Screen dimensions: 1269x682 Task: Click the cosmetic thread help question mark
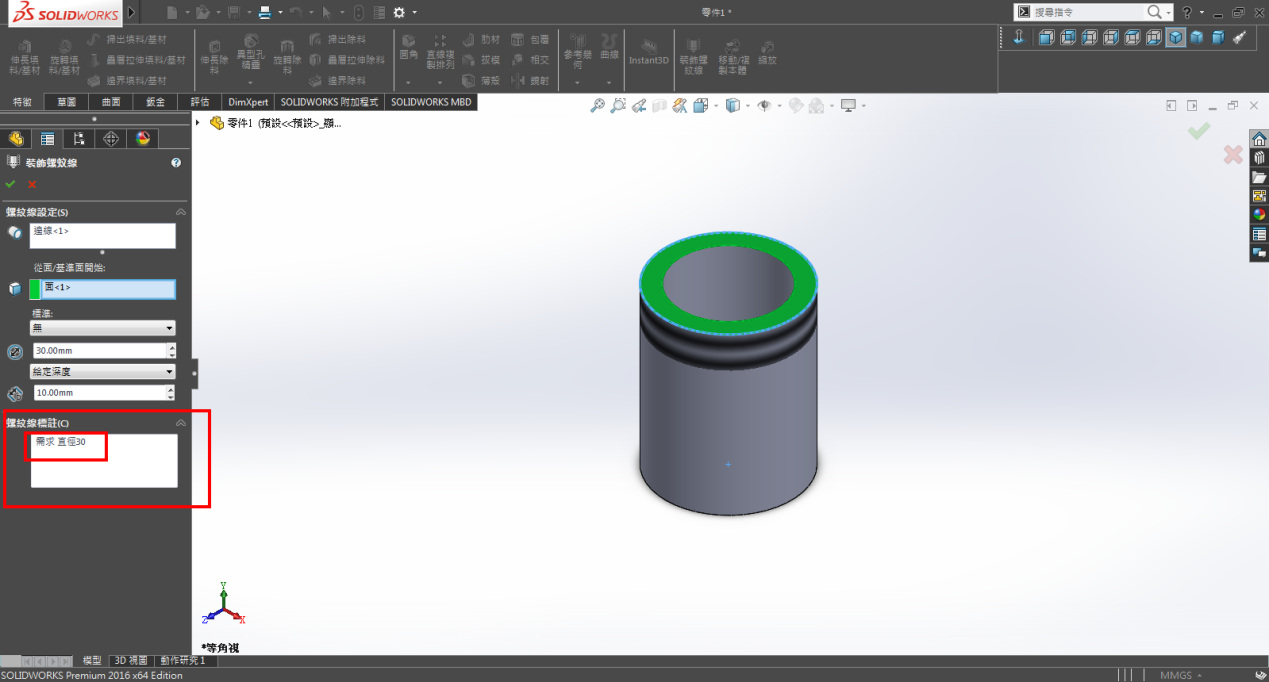[x=176, y=162]
